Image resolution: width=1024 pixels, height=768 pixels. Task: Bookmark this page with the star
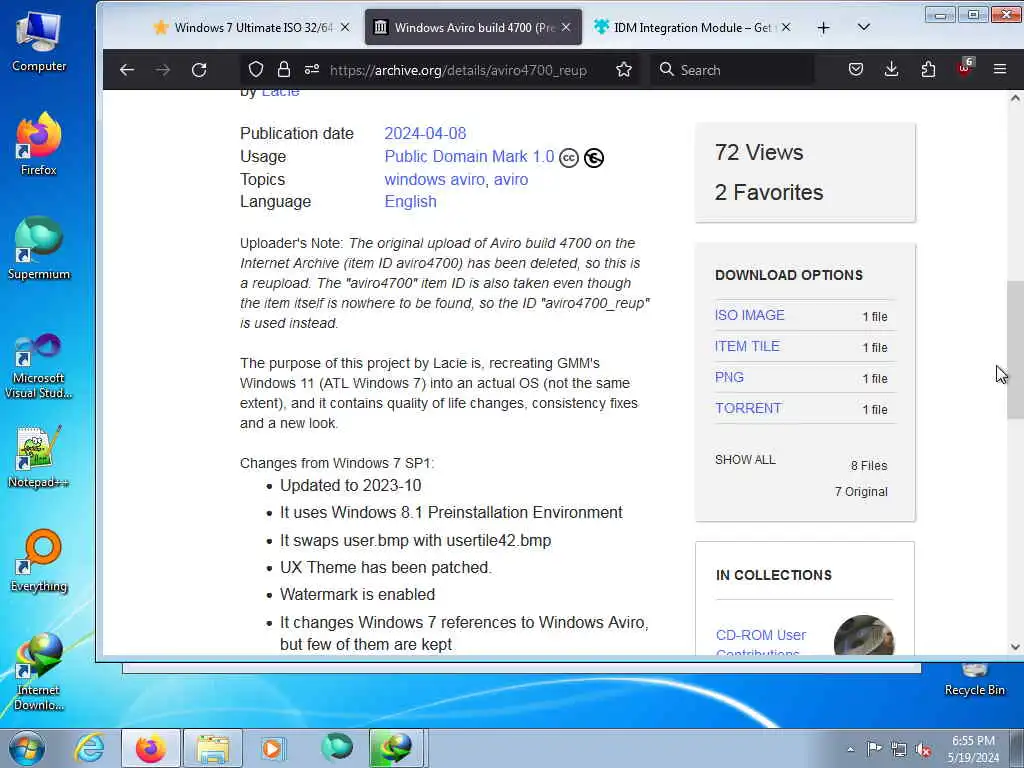624,70
